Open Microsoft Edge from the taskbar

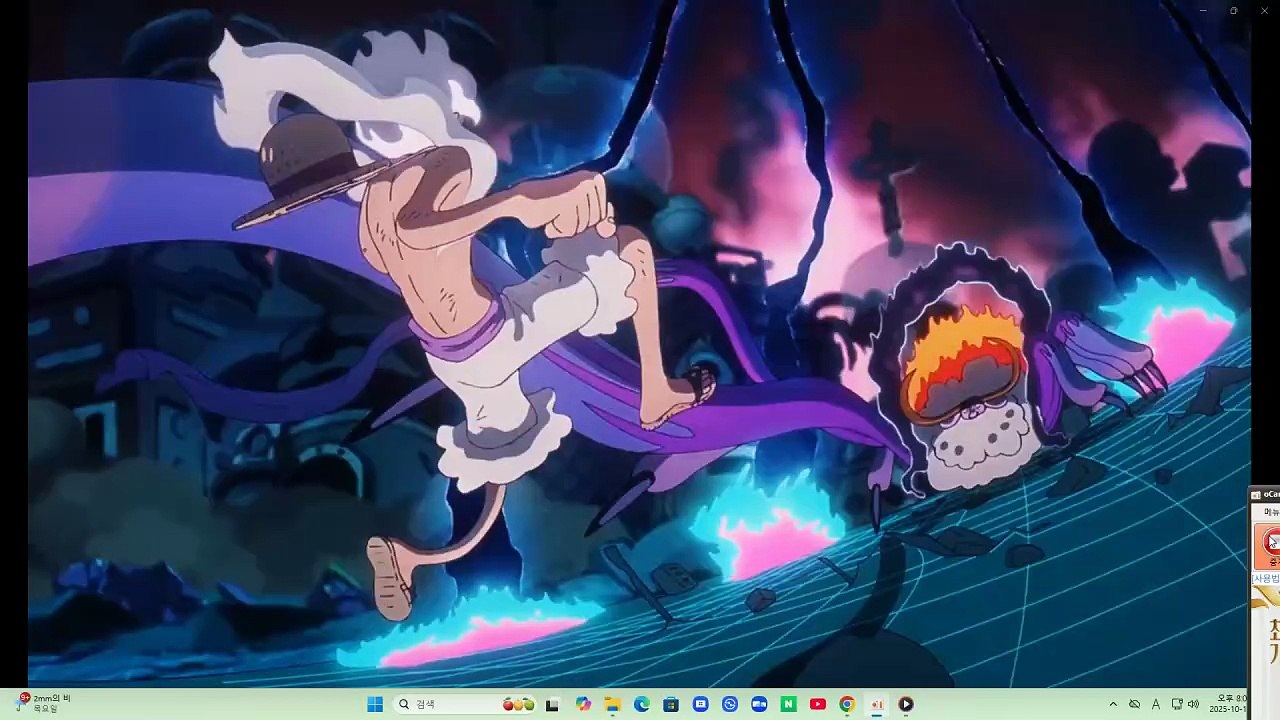(642, 704)
